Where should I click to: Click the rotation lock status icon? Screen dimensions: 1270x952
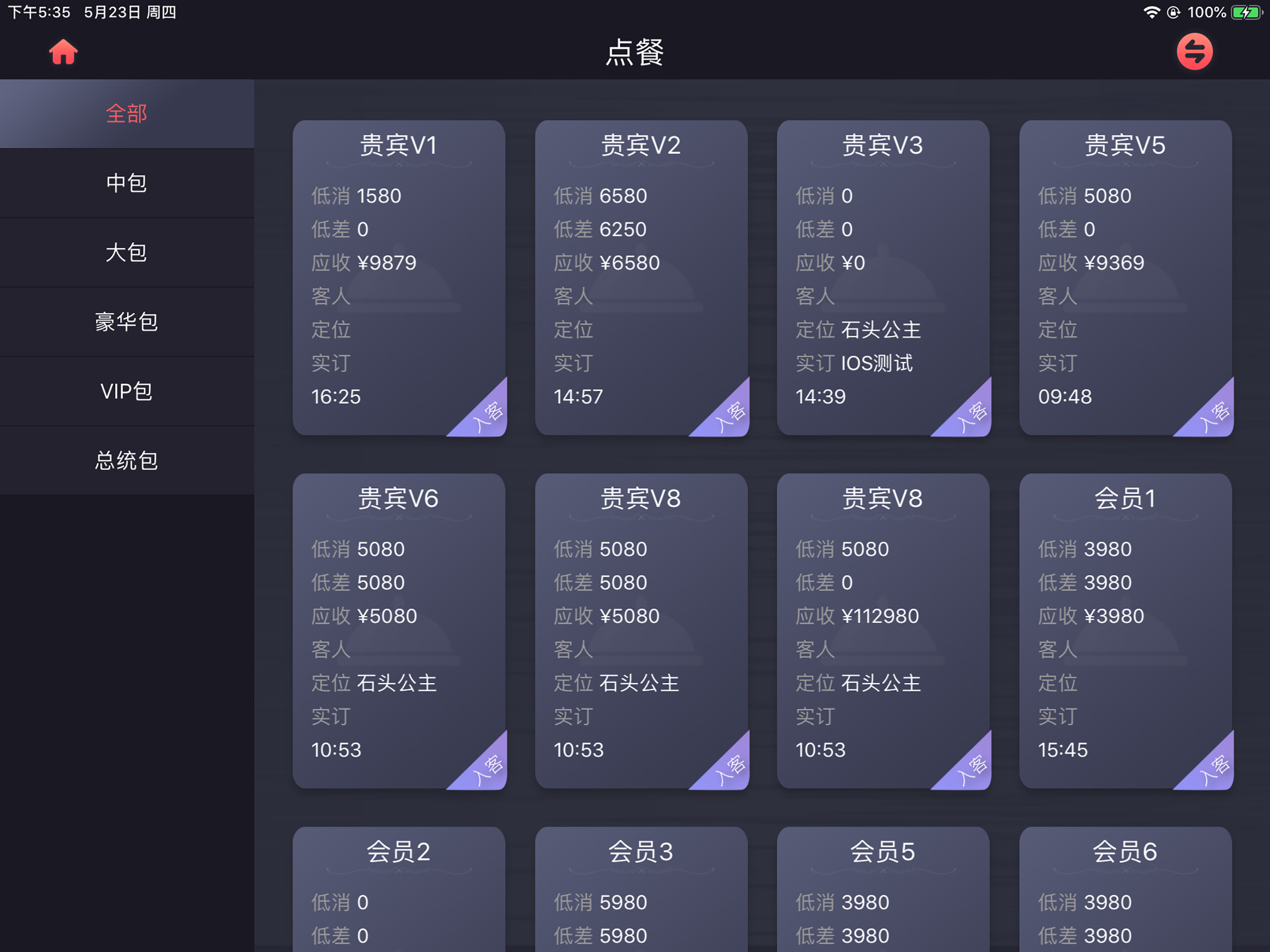click(1174, 12)
